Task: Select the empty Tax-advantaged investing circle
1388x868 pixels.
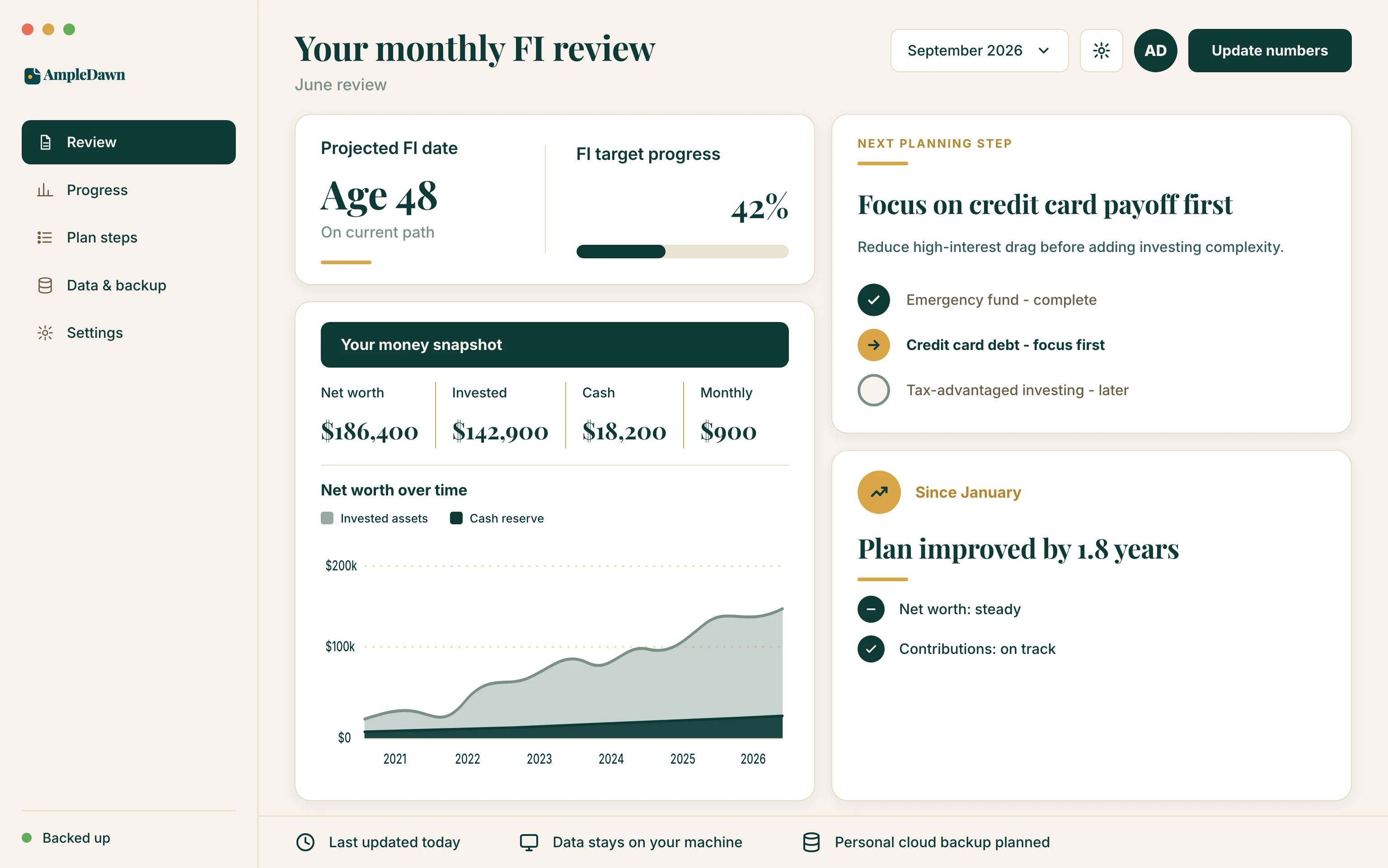Action: pos(873,390)
